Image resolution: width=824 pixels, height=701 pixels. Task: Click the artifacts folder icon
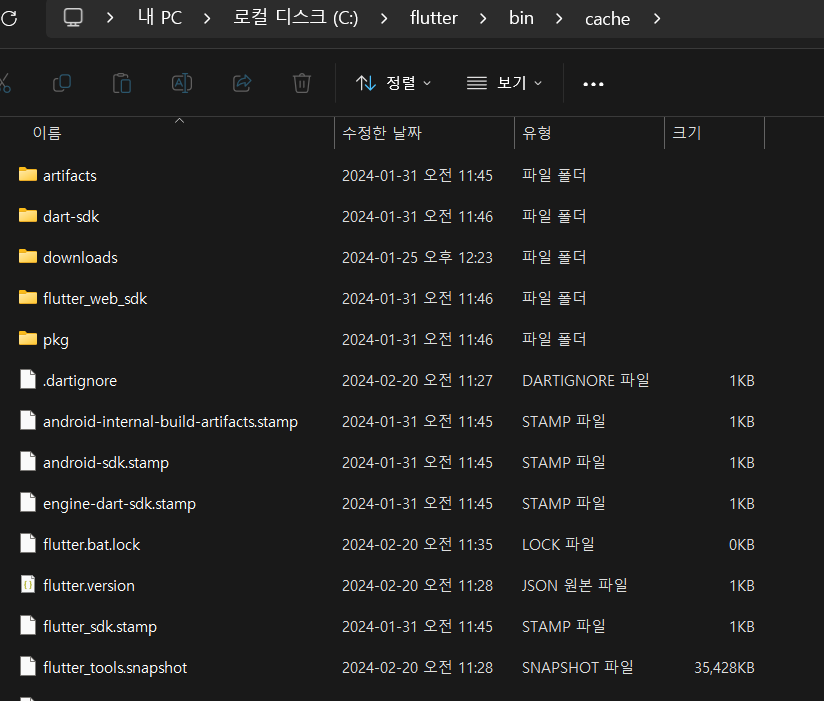pos(28,174)
